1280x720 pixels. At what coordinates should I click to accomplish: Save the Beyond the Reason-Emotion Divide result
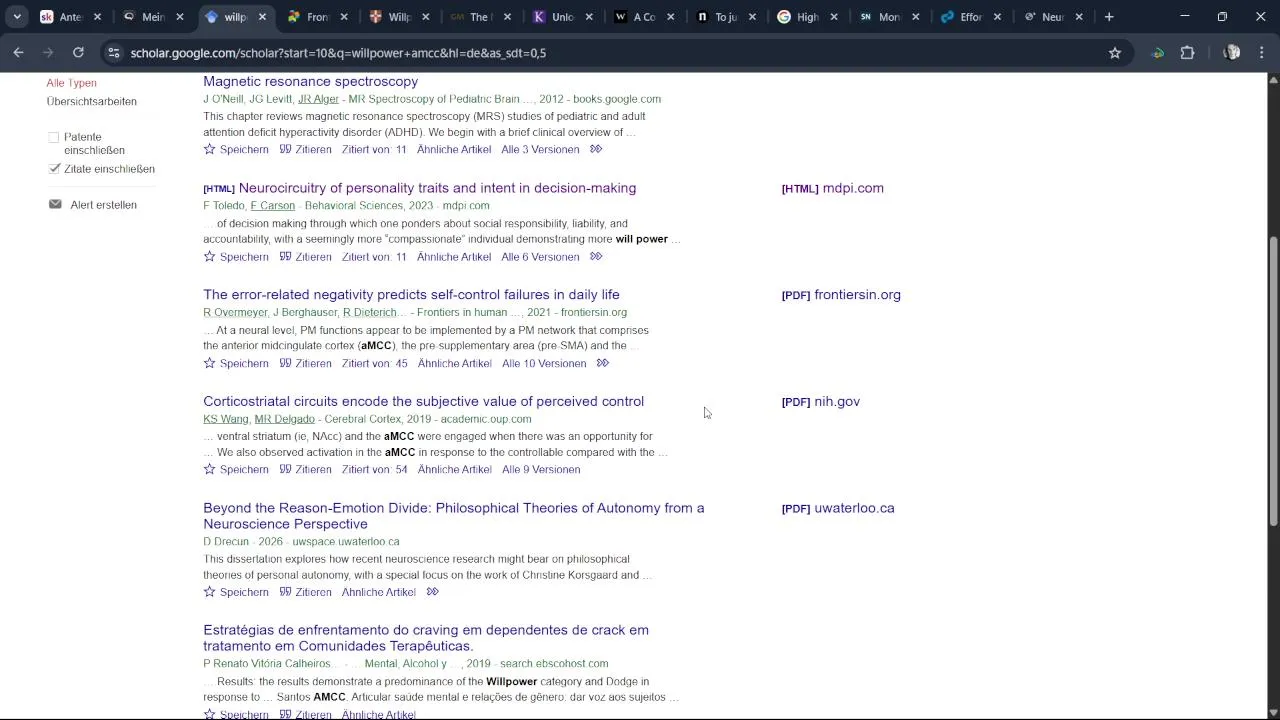coord(236,592)
